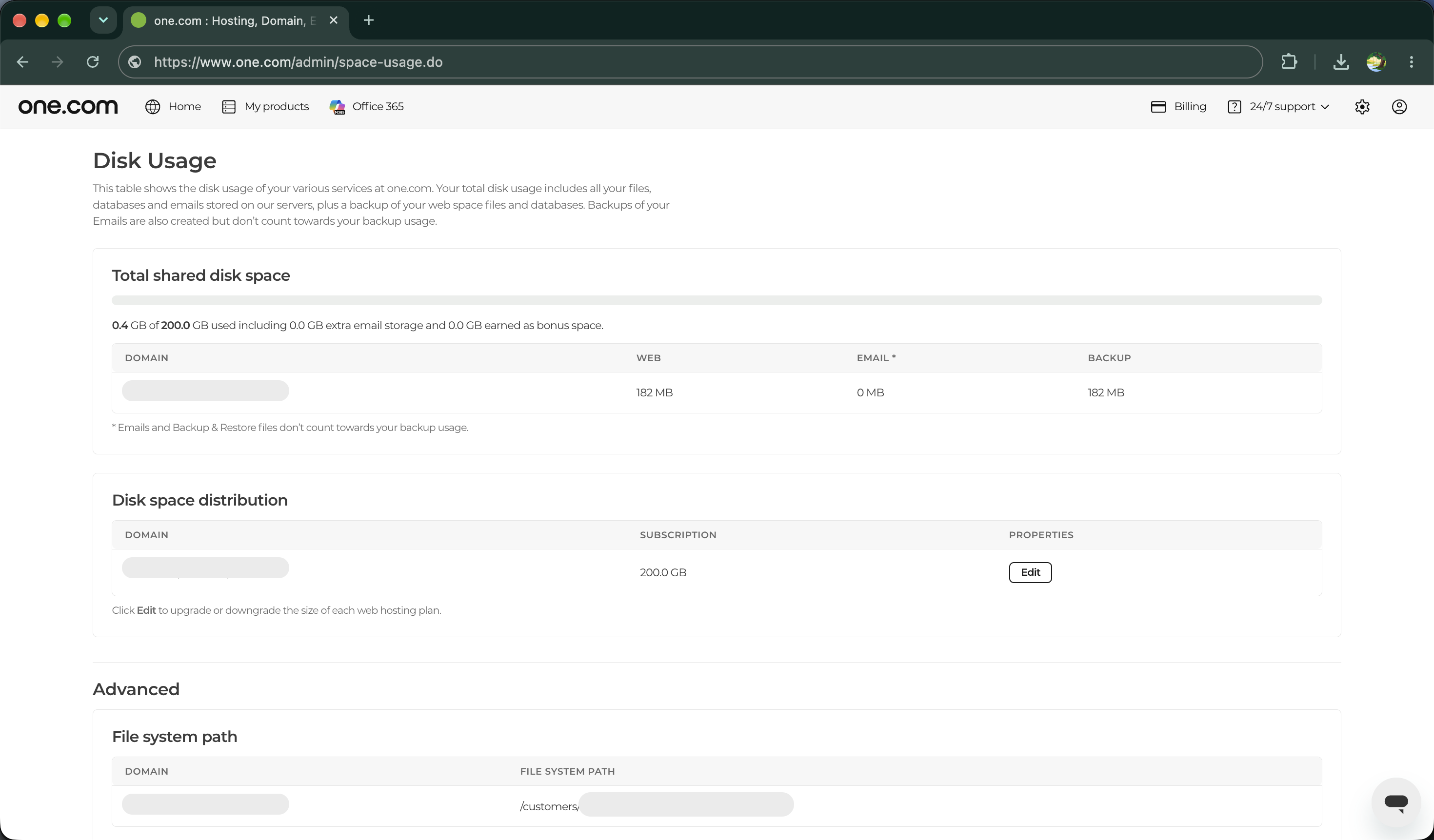This screenshot has height=840, width=1434.
Task: Click the Chrome profile avatar
Action: coord(1376,61)
